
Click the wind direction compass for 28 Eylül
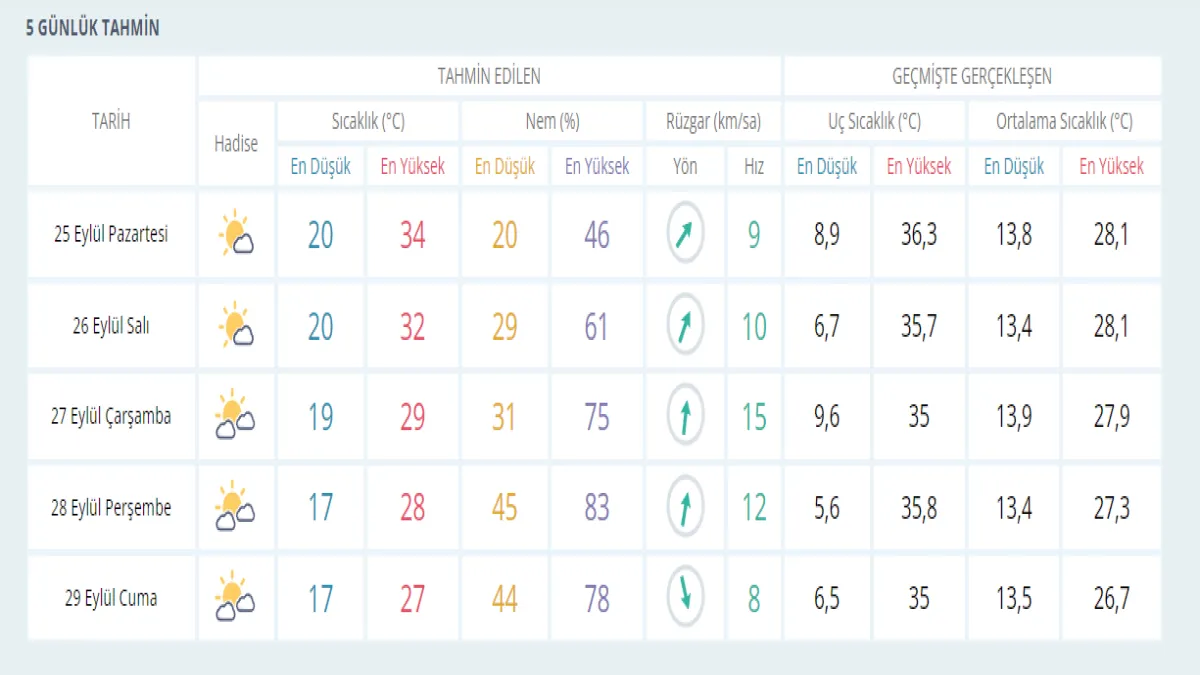coord(685,508)
